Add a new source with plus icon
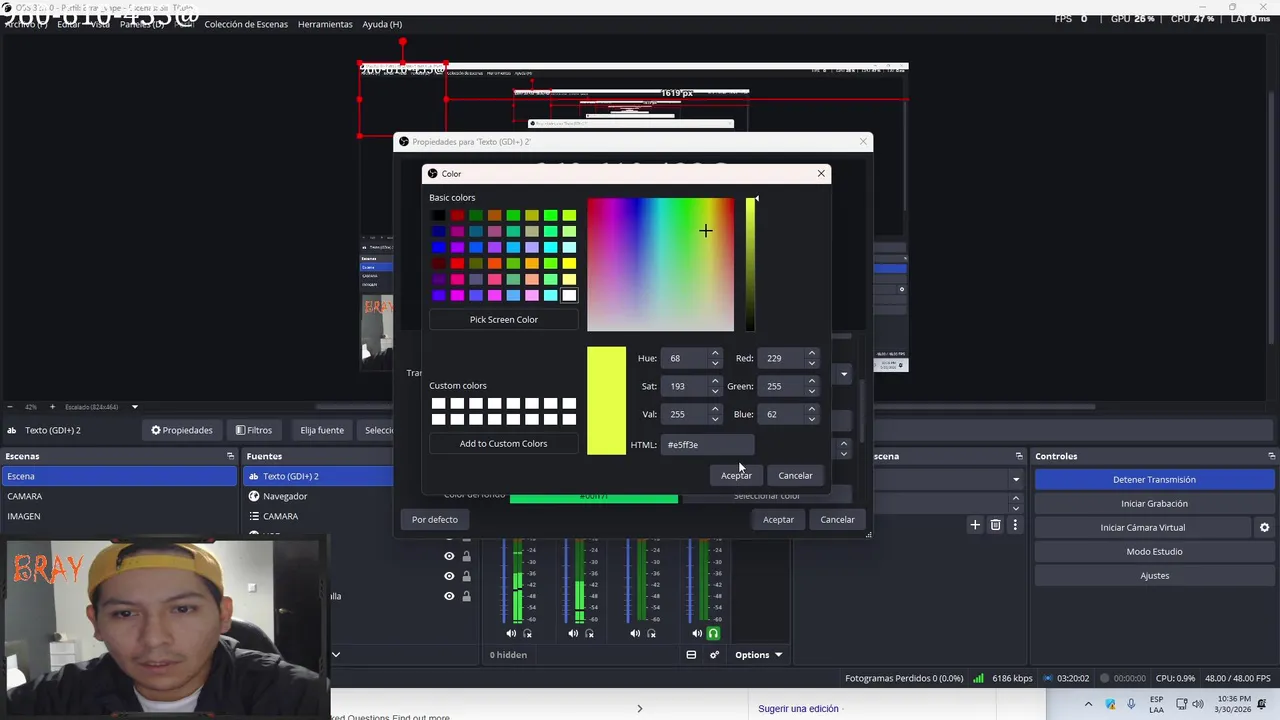This screenshot has height=720, width=1280. coord(975,525)
